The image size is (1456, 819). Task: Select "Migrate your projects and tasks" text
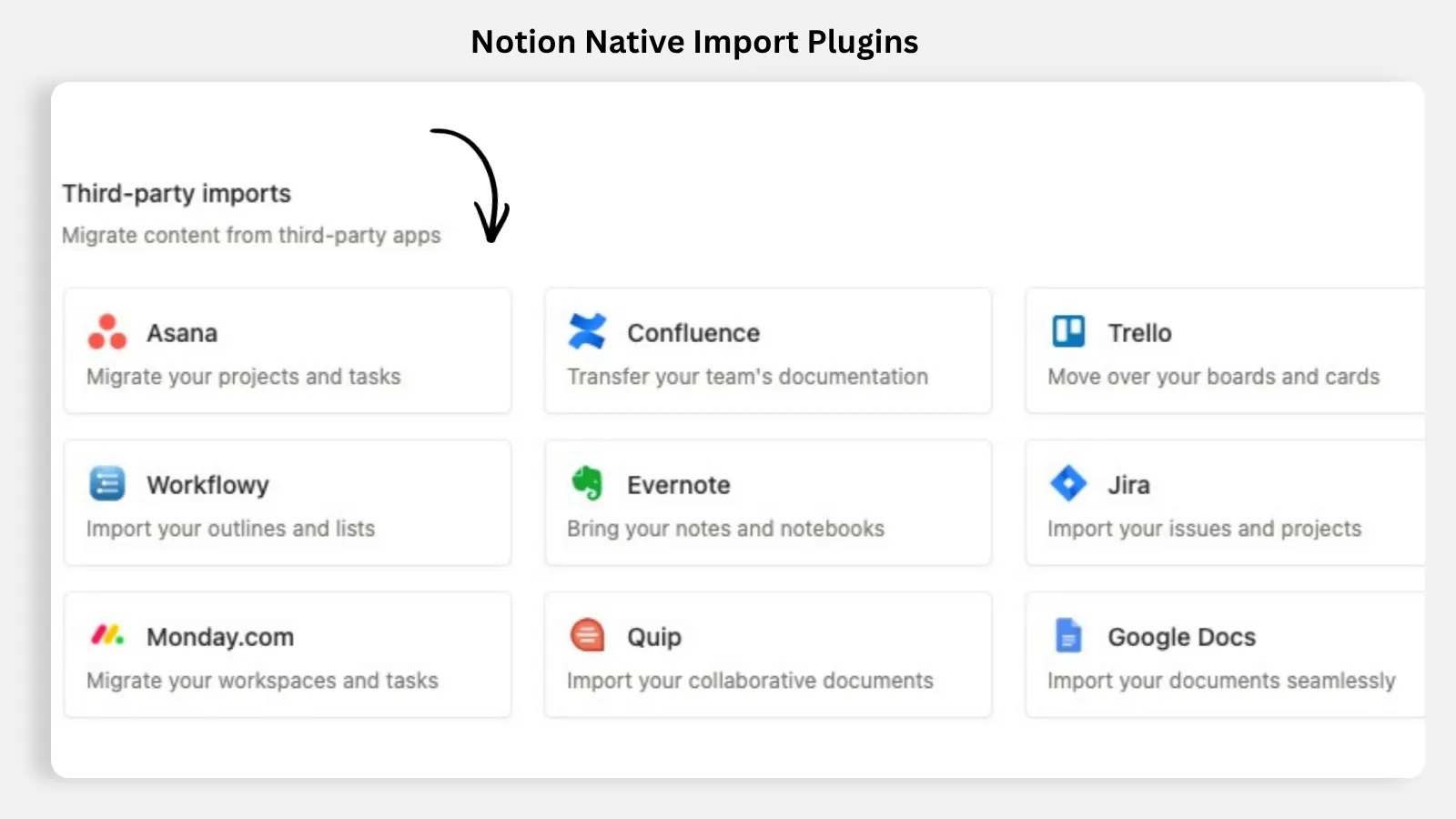coord(244,377)
